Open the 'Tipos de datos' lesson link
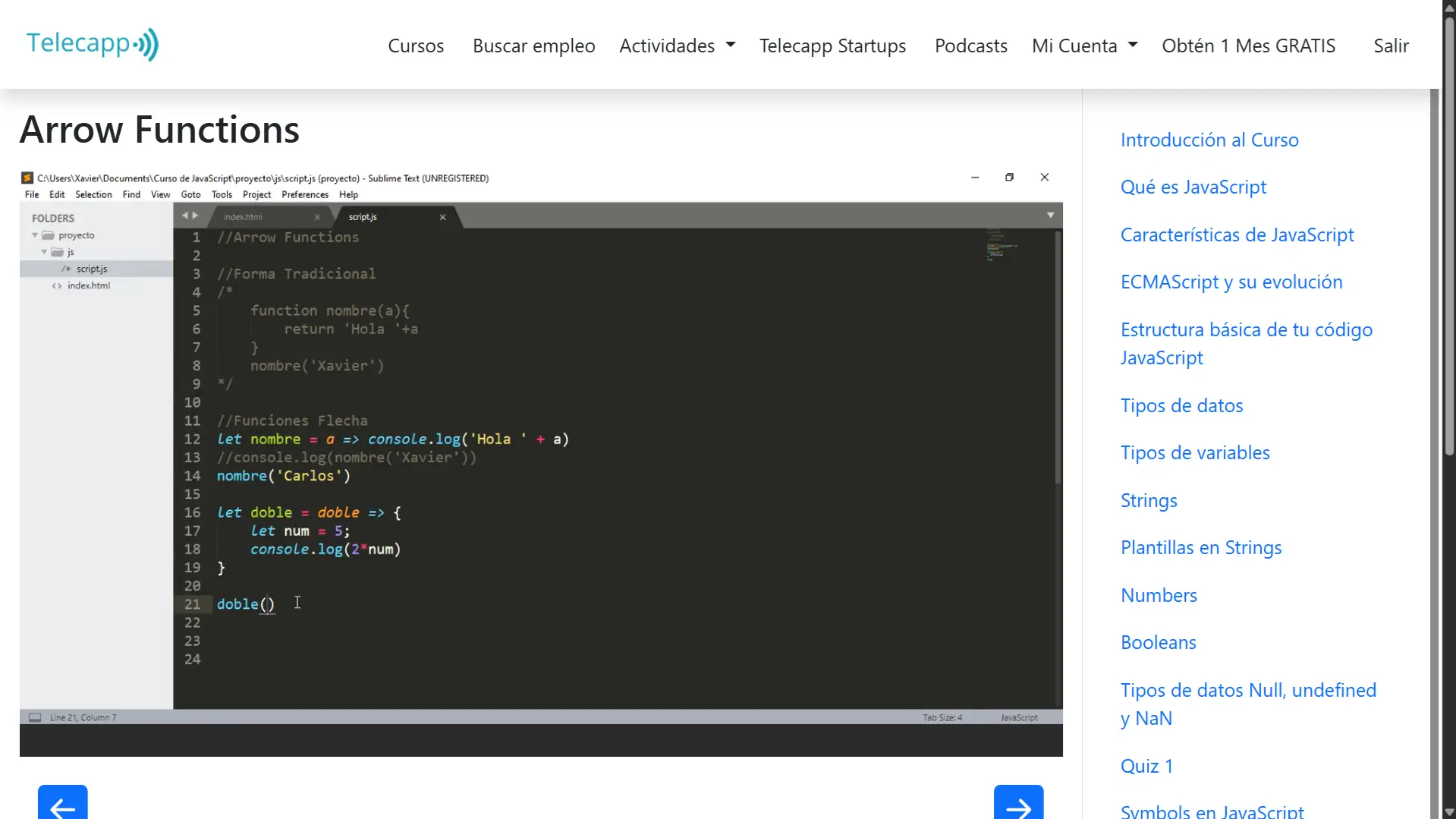Screen dimensions: 1456x819 point(1181,405)
